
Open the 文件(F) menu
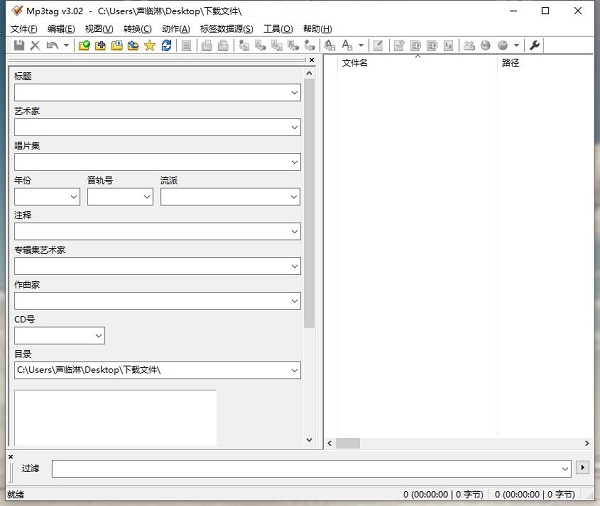(x=24, y=29)
